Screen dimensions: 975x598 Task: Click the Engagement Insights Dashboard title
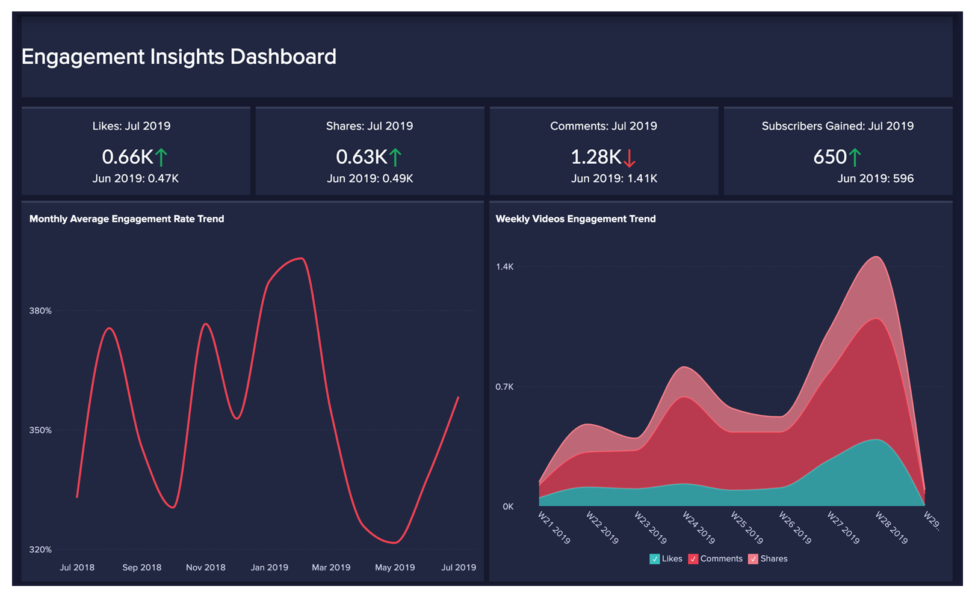coord(179,57)
